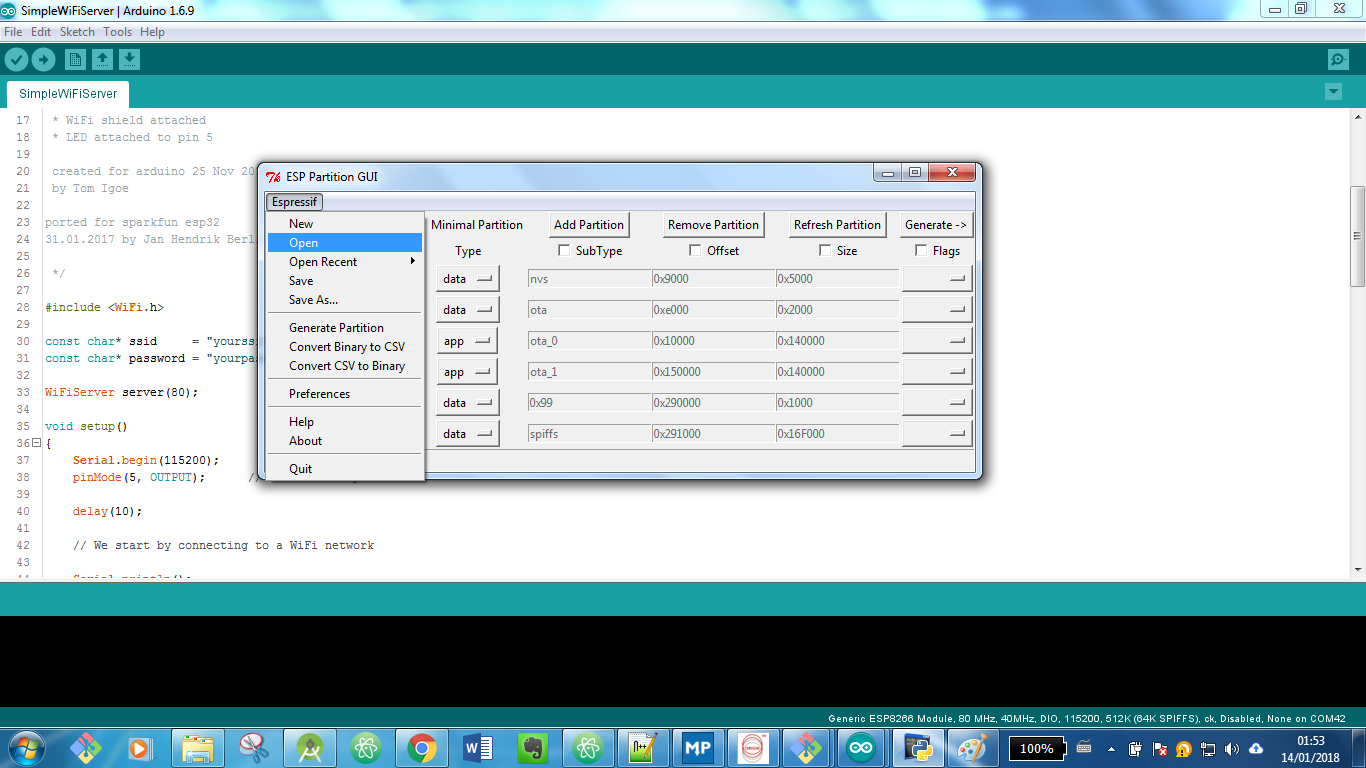The height and width of the screenshot is (768, 1366).
Task: Click the Espressif menu button
Action: click(x=294, y=202)
